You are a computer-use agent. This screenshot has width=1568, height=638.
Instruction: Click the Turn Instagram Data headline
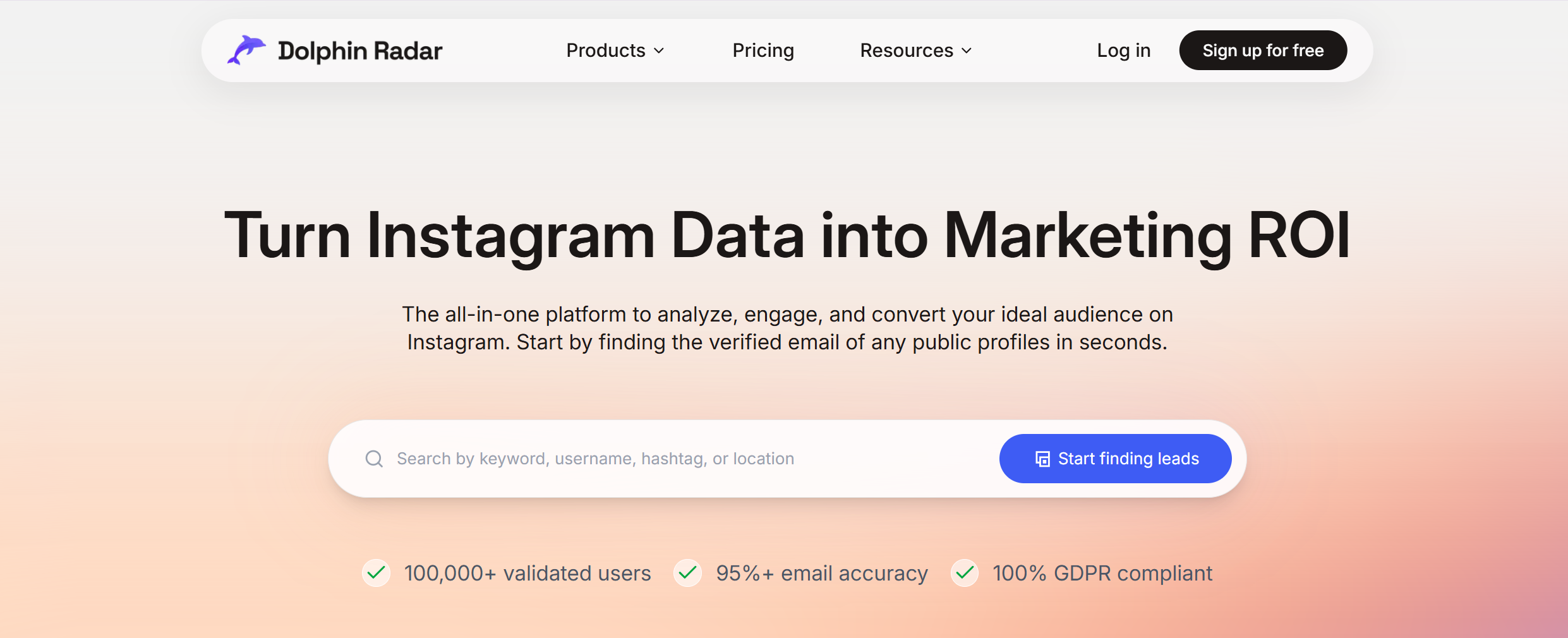(787, 235)
